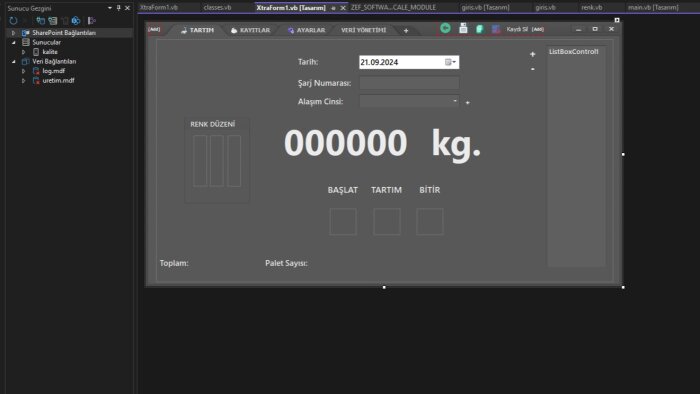The width and height of the screenshot is (700, 394).
Task: Click green back arrow icon in form header
Action: (x=445, y=28)
